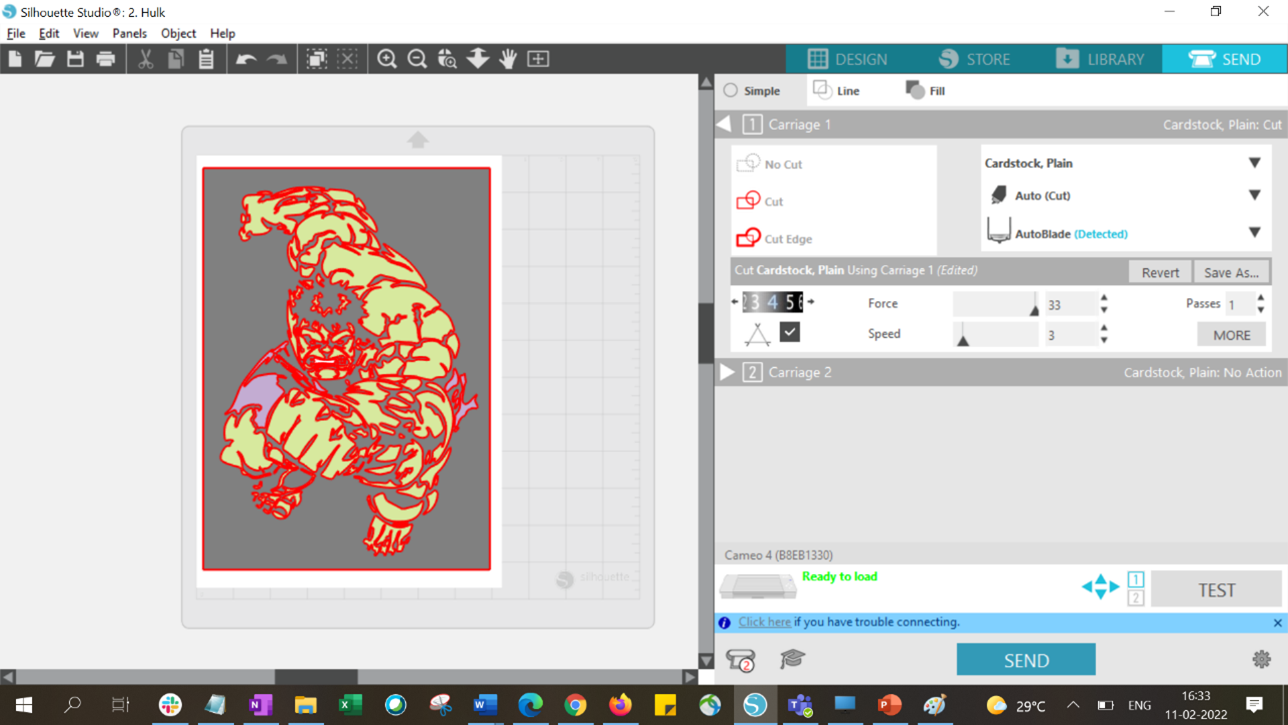Click the line segment overcut triangle icon
This screenshot has height=725, width=1288.
757,334
